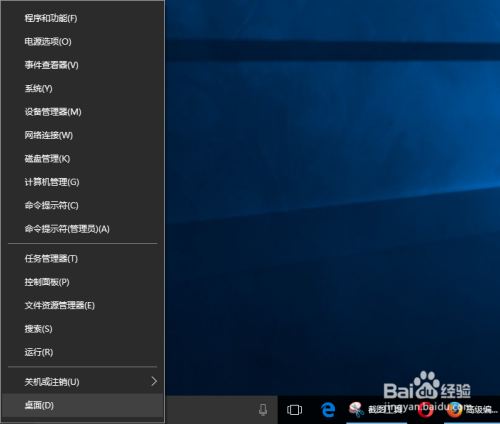Screen dimensions: 500x424
Task: Click 桌面(D) to show the desktop
Action: 82,405
